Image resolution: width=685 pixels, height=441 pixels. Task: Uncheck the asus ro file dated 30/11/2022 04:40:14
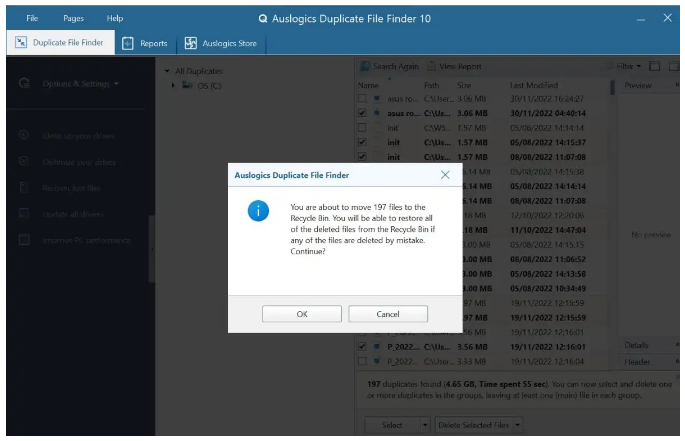pos(362,113)
